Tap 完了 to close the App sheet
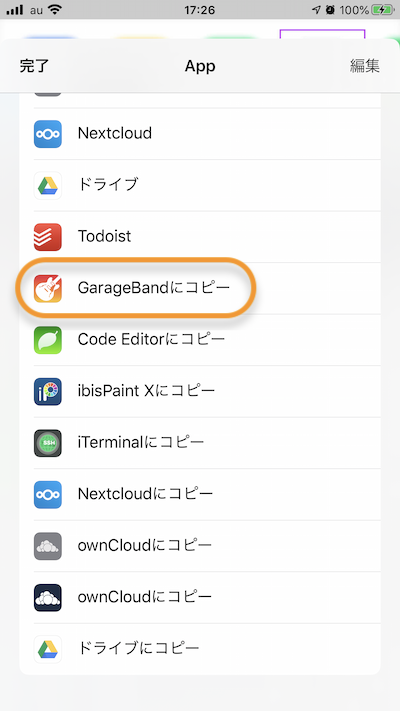The image size is (400, 711). (34, 66)
